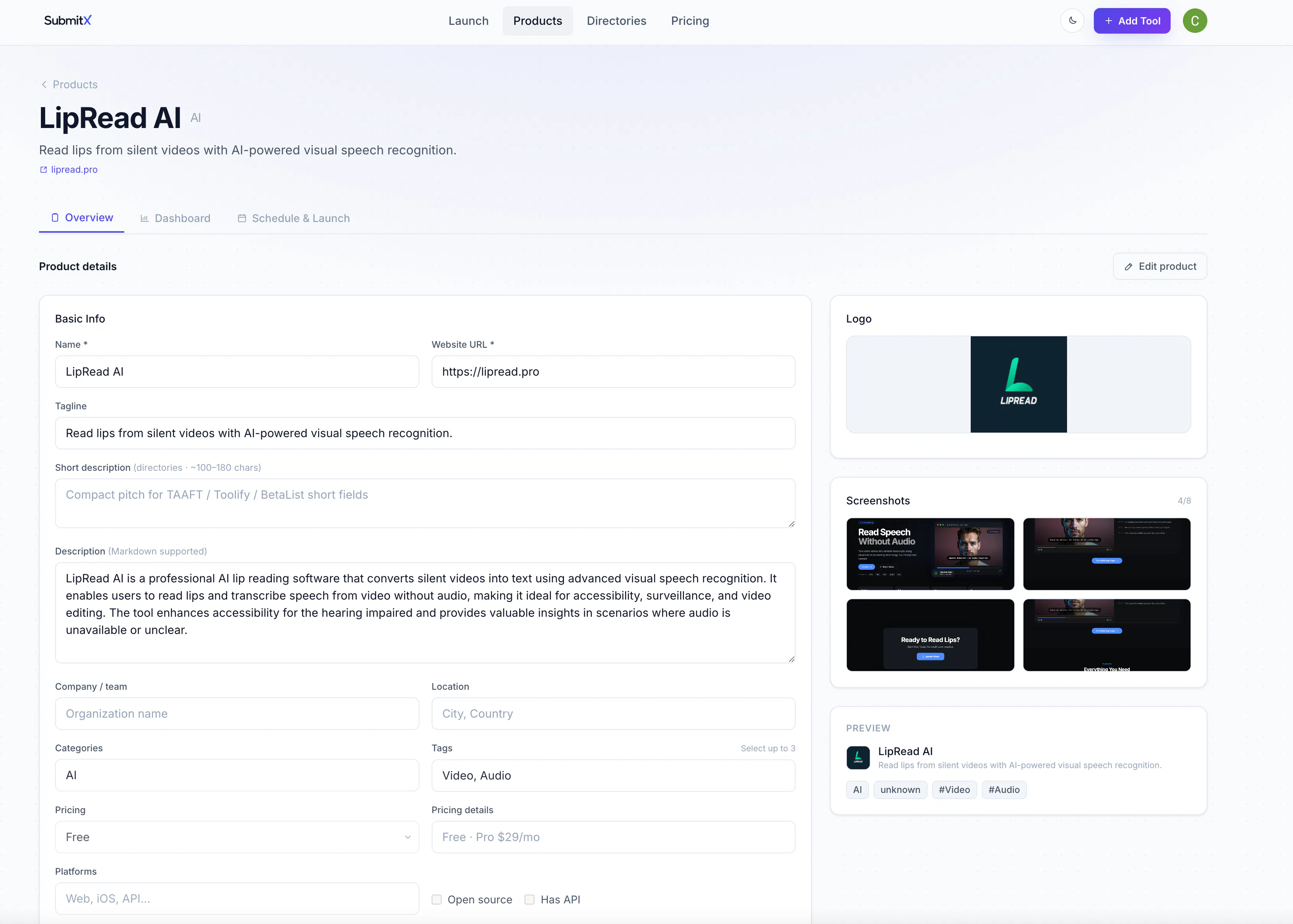The width and height of the screenshot is (1293, 924).
Task: Click the Add Tool button
Action: pyautogui.click(x=1131, y=21)
